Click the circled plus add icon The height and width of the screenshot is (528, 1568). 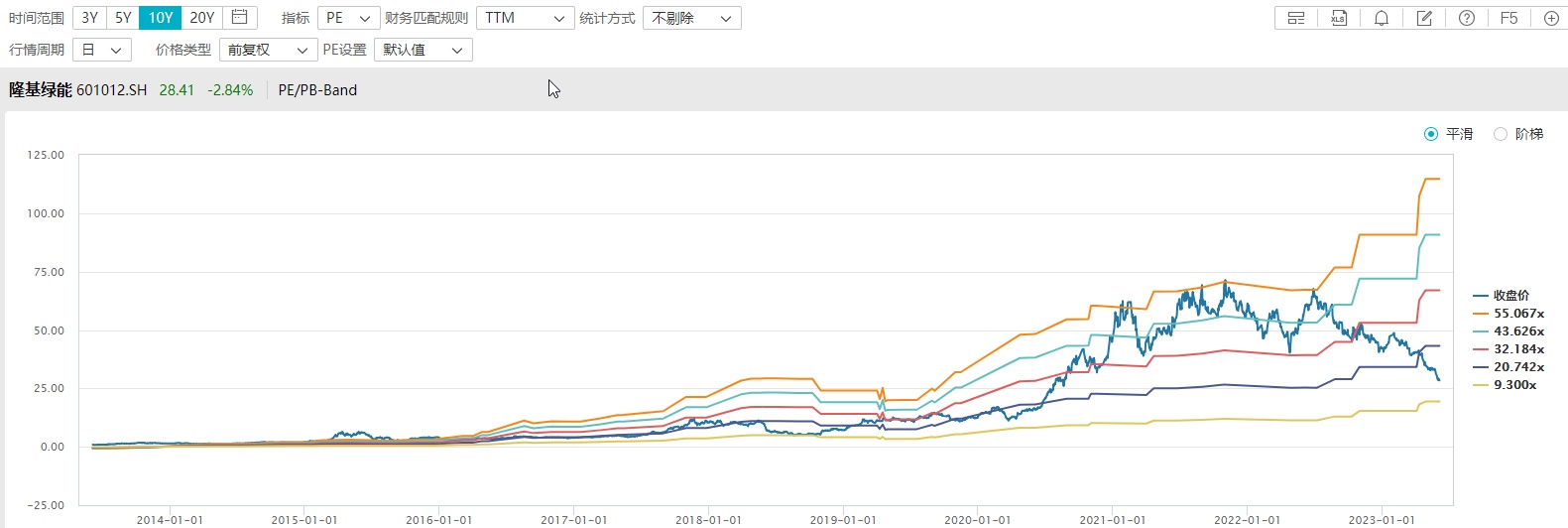click(1551, 18)
